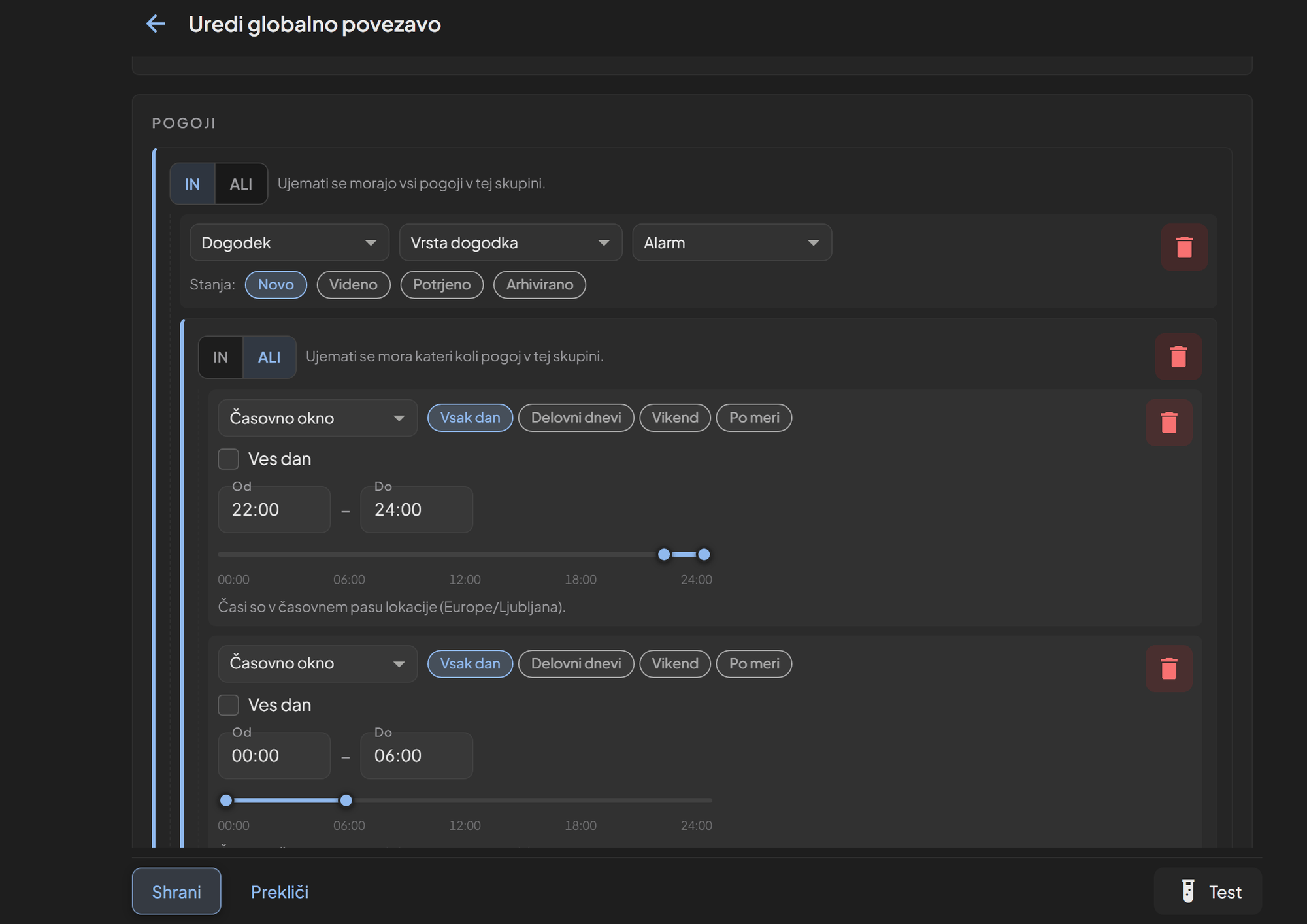Viewport: 1307px width, 924px height.
Task: Toggle the Videno state chip
Action: point(354,285)
